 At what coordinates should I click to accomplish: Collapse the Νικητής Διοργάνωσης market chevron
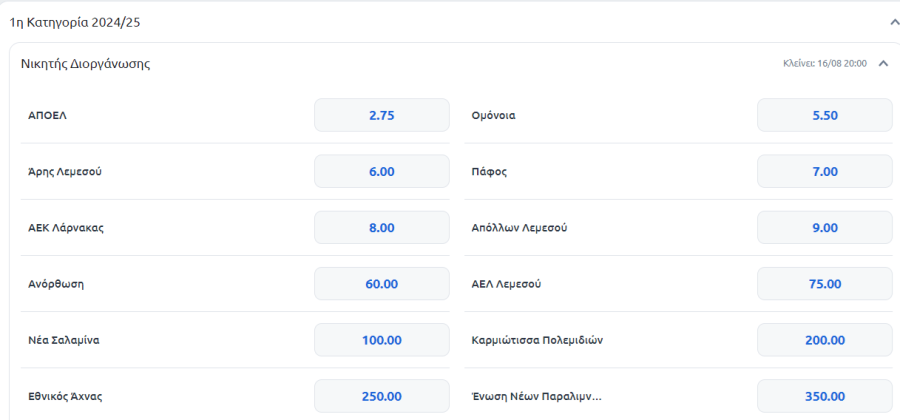tap(883, 63)
